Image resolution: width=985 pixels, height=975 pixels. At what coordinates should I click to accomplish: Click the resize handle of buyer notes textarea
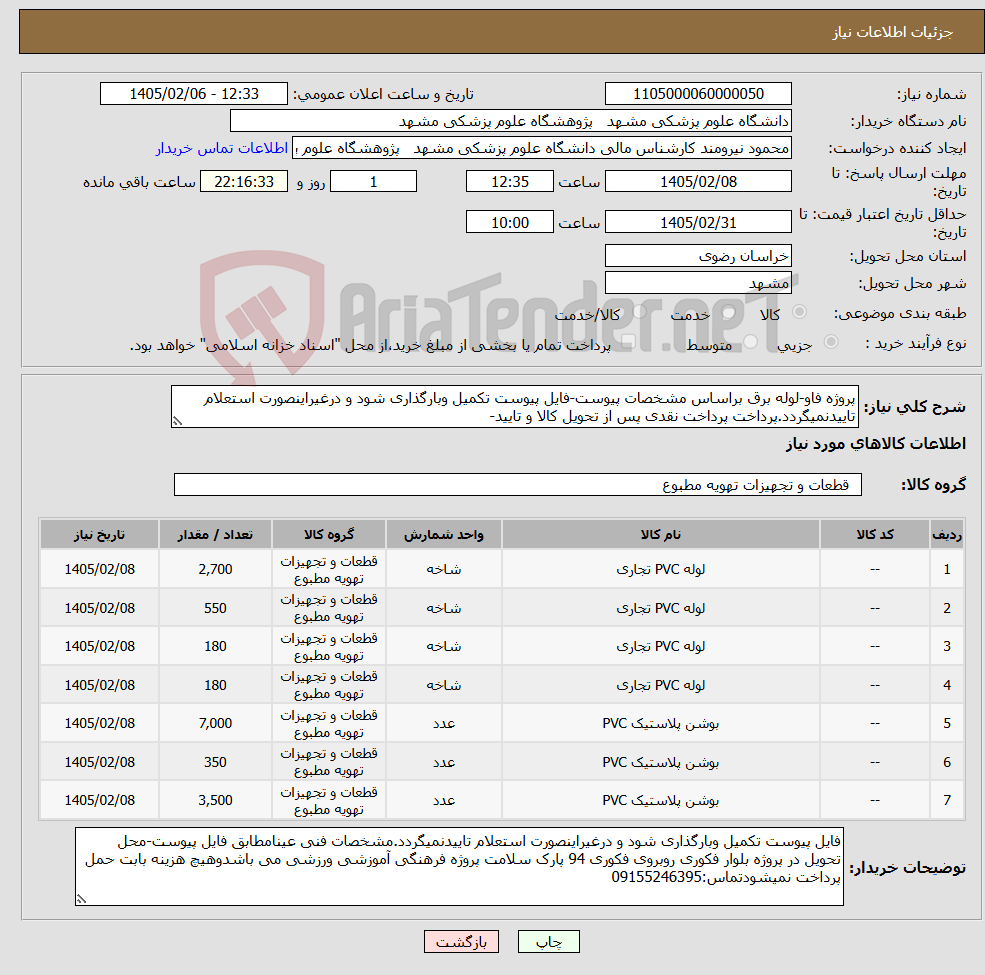[x=81, y=899]
